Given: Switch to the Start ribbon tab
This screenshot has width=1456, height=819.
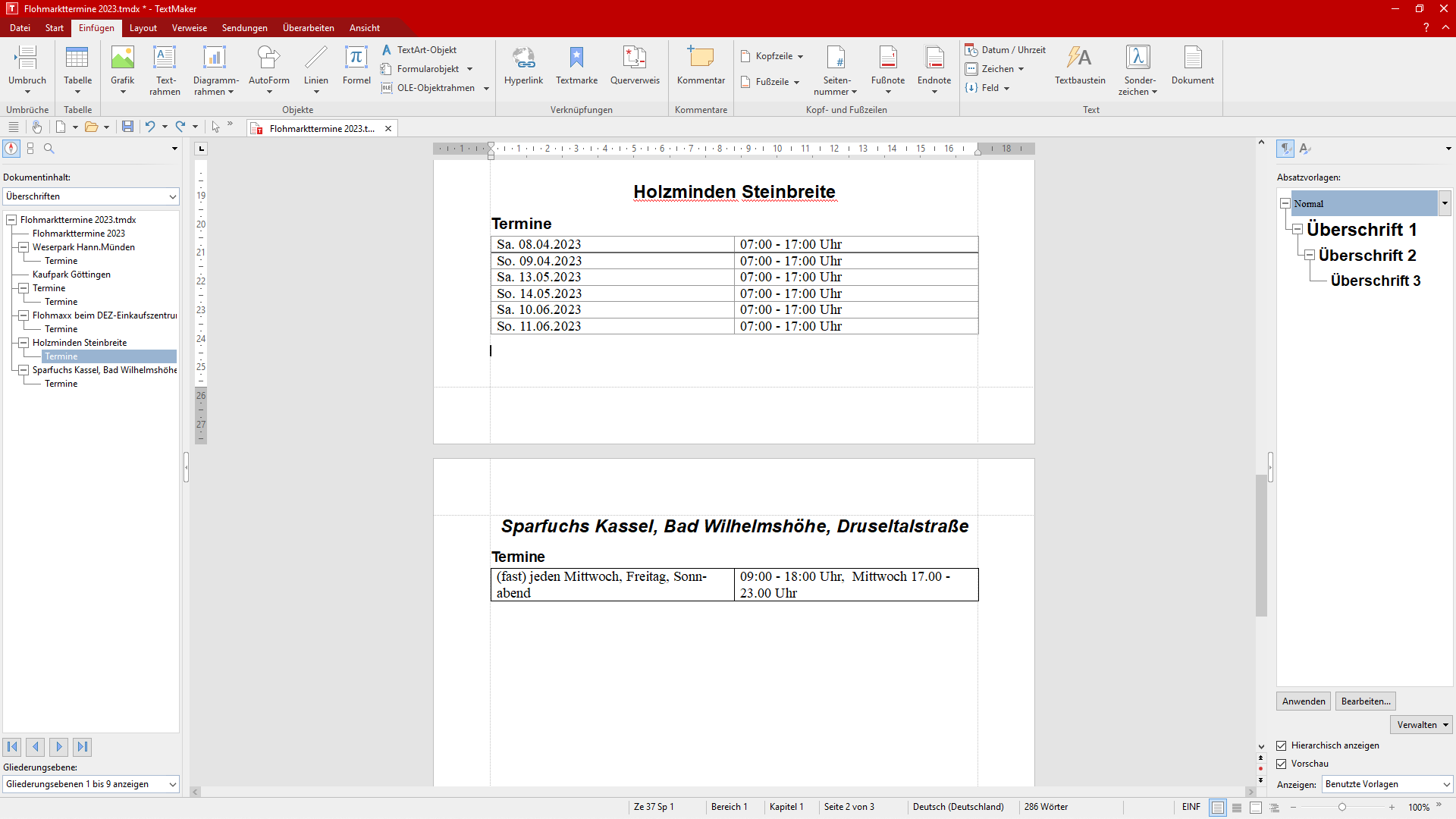Looking at the screenshot, I should [x=54, y=28].
